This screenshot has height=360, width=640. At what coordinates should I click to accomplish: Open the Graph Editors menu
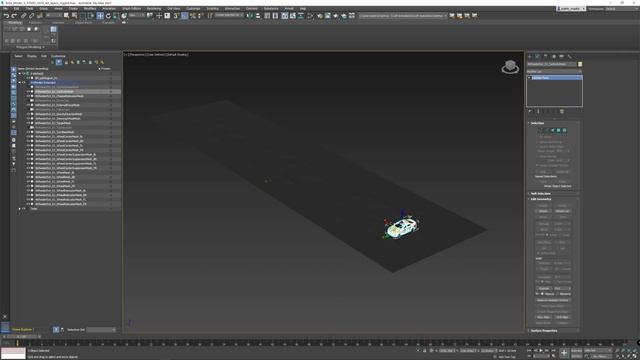pyautogui.click(x=131, y=9)
